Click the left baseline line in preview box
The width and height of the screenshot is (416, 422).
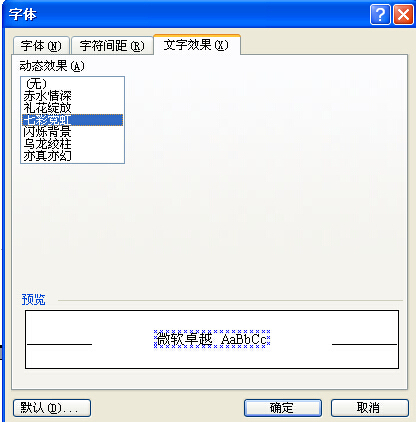[x=59, y=344]
